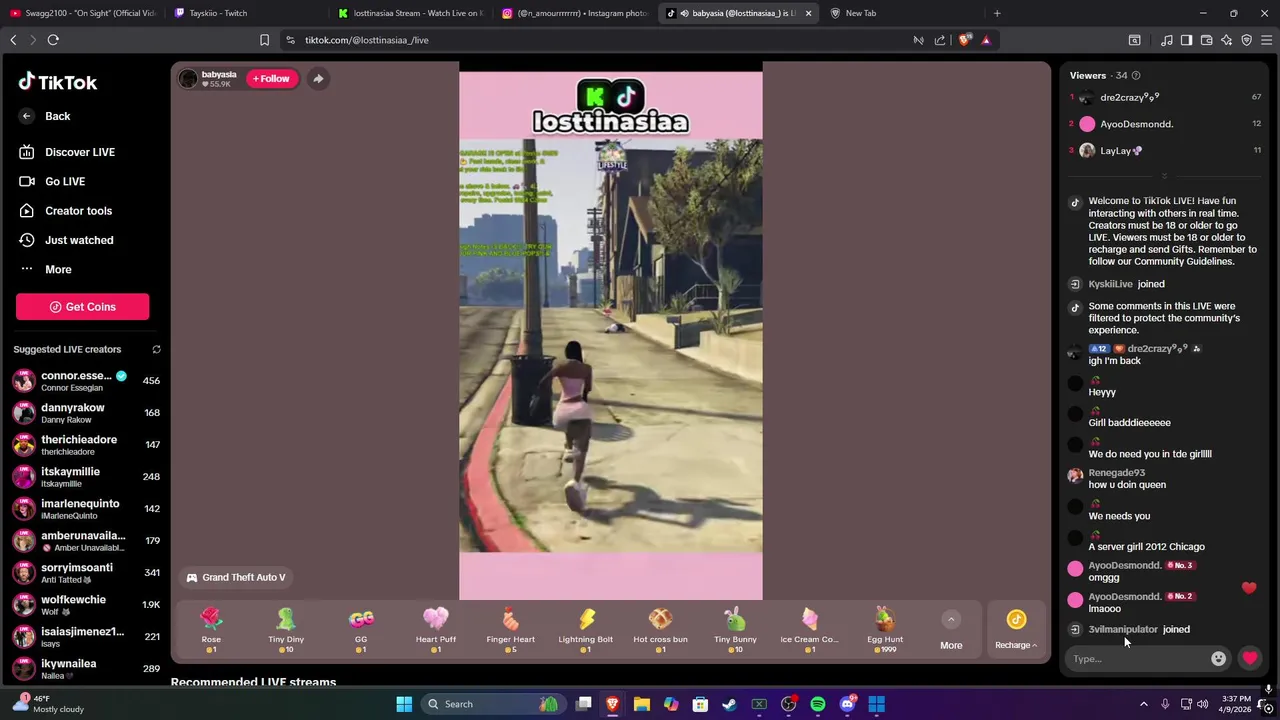Viewport: 1280px width, 720px height.
Task: Open the emoji picker in chat
Action: (1218, 658)
